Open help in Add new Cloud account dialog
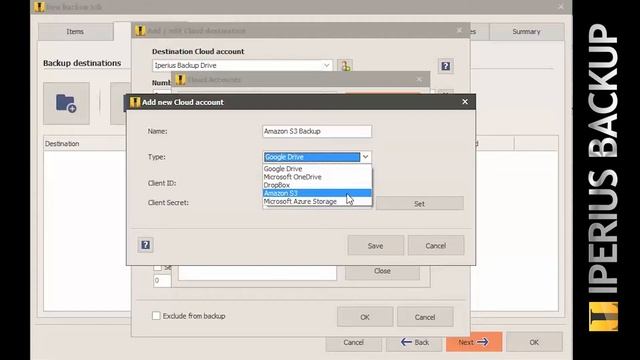 145,245
